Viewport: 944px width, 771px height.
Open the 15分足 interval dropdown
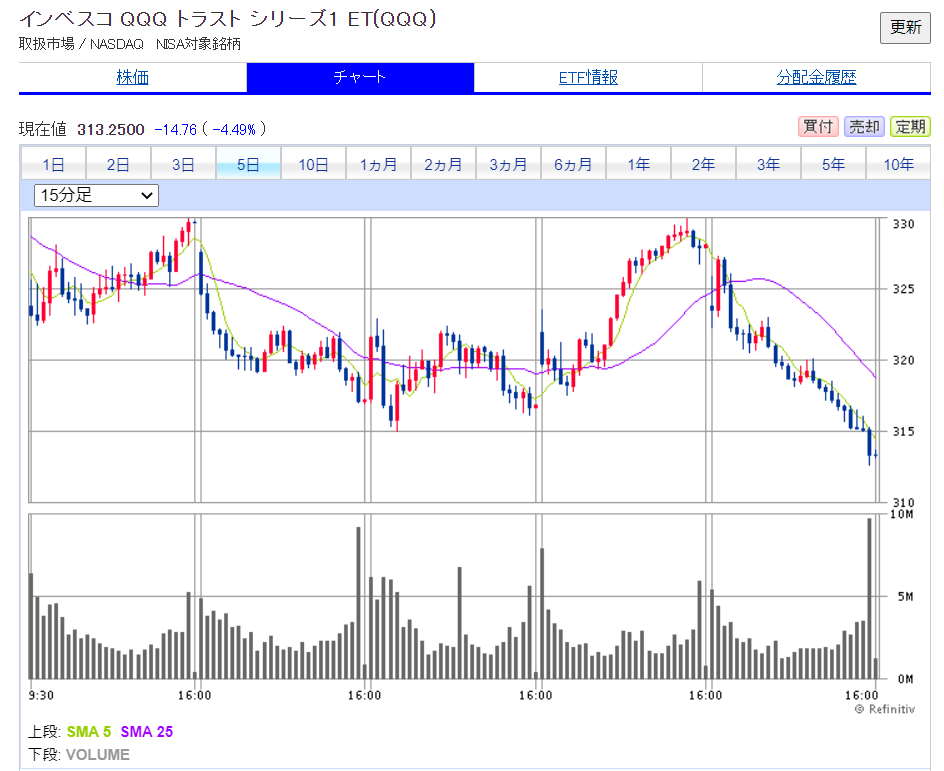[96, 196]
